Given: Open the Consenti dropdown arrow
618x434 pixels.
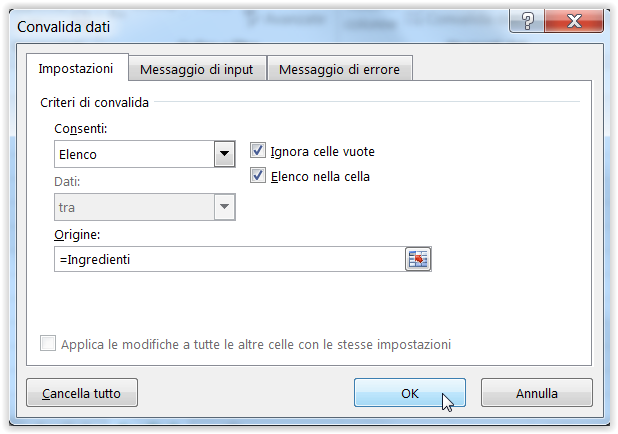Looking at the screenshot, I should pyautogui.click(x=225, y=154).
